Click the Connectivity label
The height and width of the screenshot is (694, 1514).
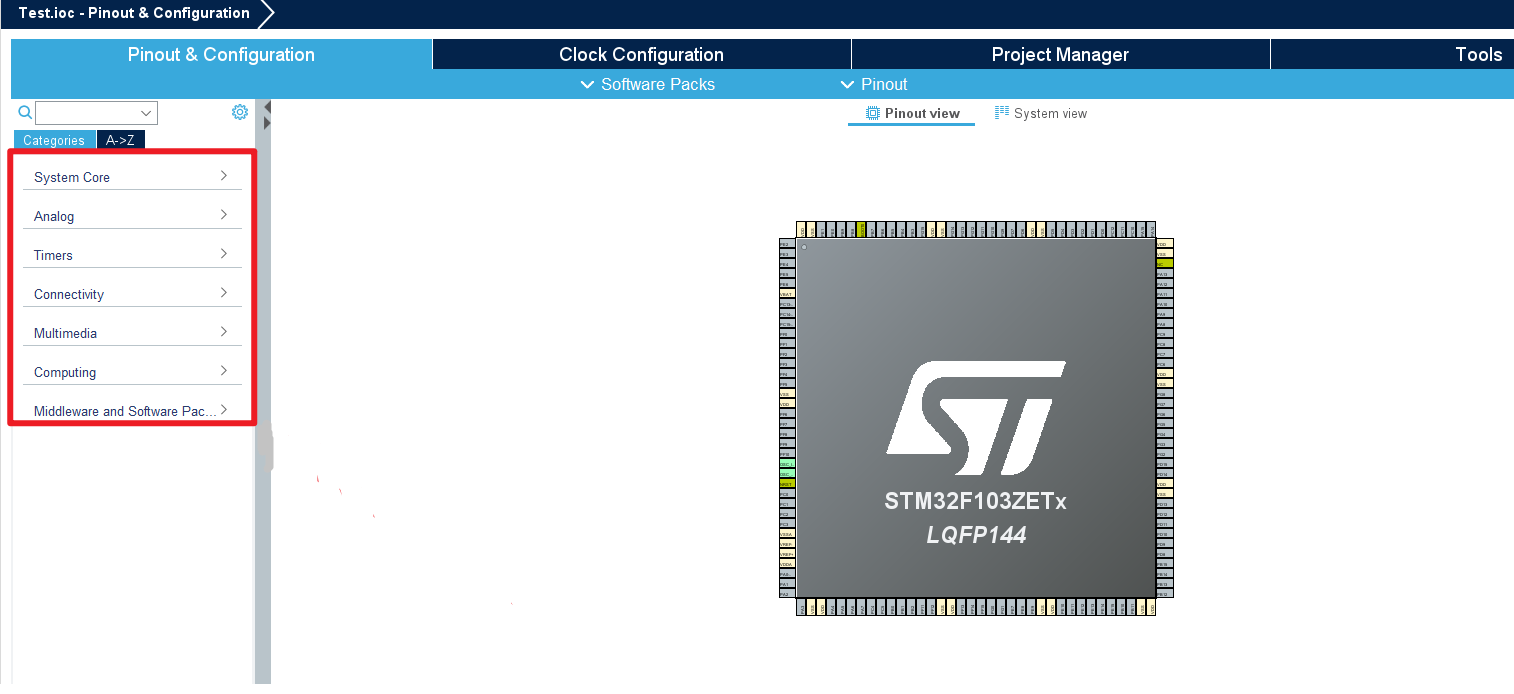(69, 294)
